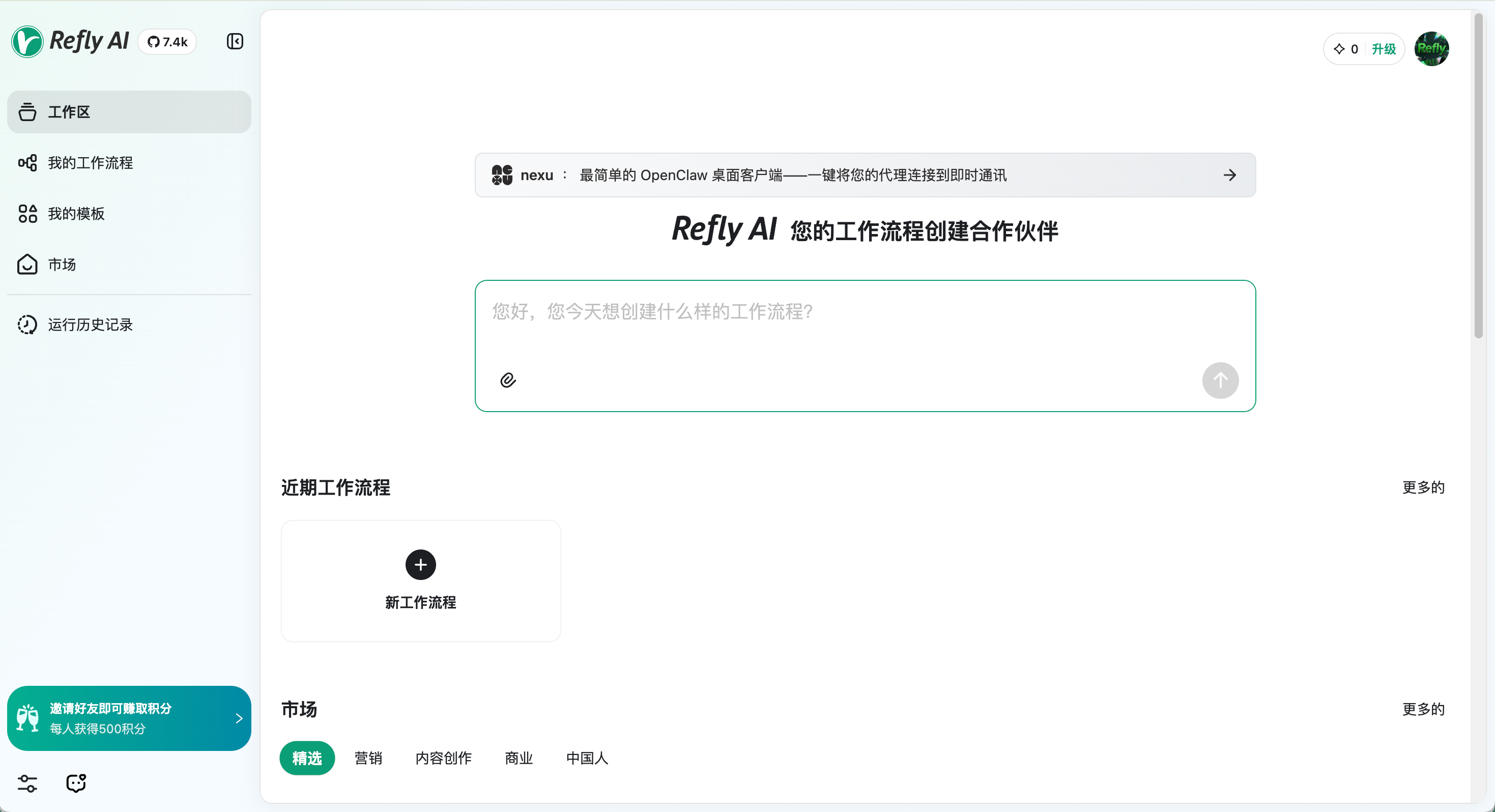Go to 市场 in the sidebar
This screenshot has width=1495, height=812.
pyautogui.click(x=129, y=265)
